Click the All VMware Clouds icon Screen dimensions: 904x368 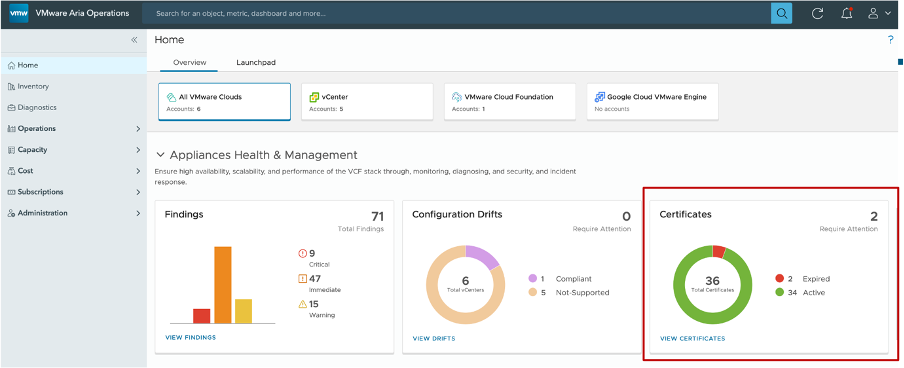tap(171, 97)
